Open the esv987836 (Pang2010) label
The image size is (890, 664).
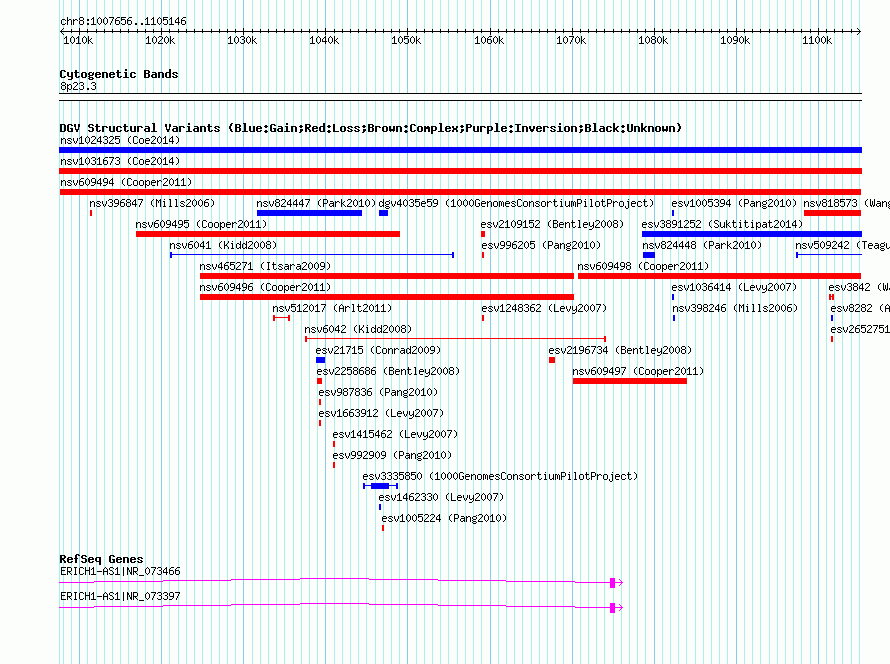[378, 392]
